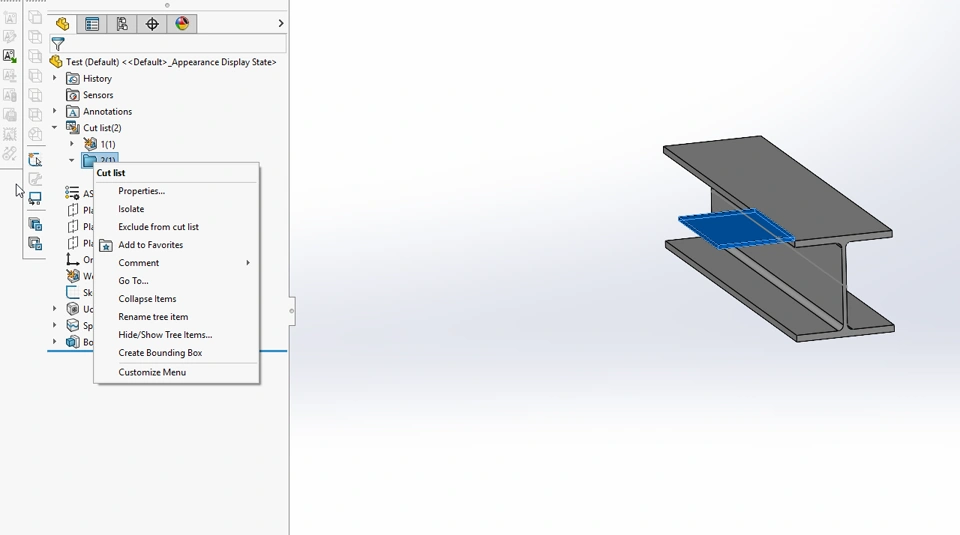Expand the structural member tree node
The image size is (960, 535).
[54, 309]
